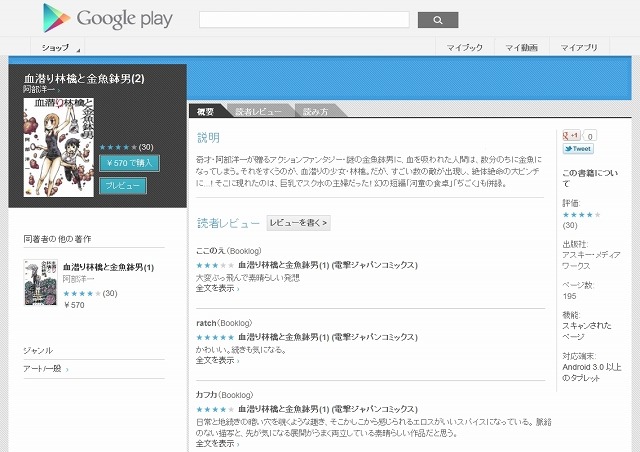Viewport: 640px width, 452px height.
Task: Click the four-star rating on カフカ's review
Action: click(x=215, y=409)
